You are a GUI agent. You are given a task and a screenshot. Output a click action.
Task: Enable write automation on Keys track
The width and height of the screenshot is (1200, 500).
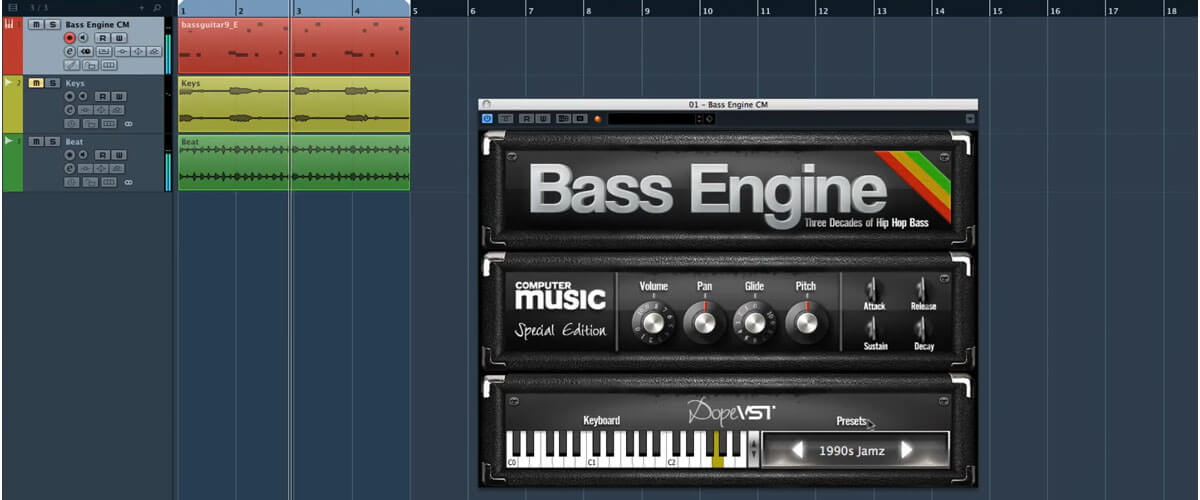120,96
